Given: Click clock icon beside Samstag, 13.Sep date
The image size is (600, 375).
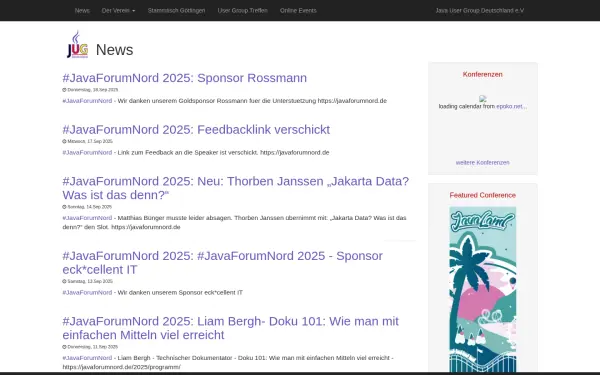Looking at the screenshot, I should point(64,282).
